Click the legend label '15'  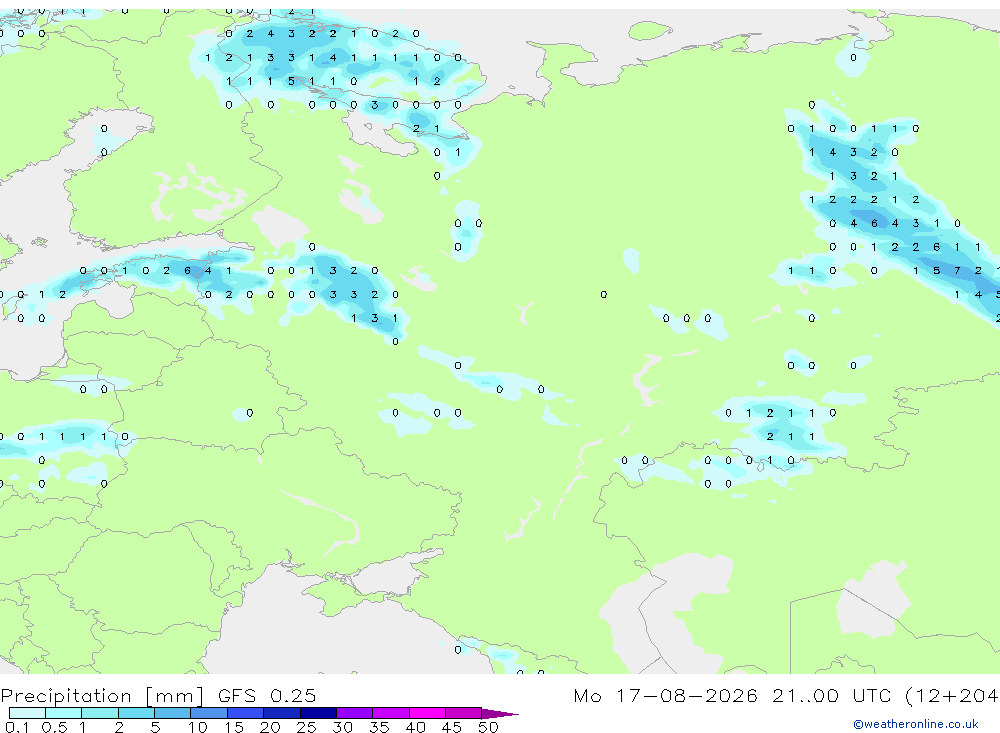233,727
